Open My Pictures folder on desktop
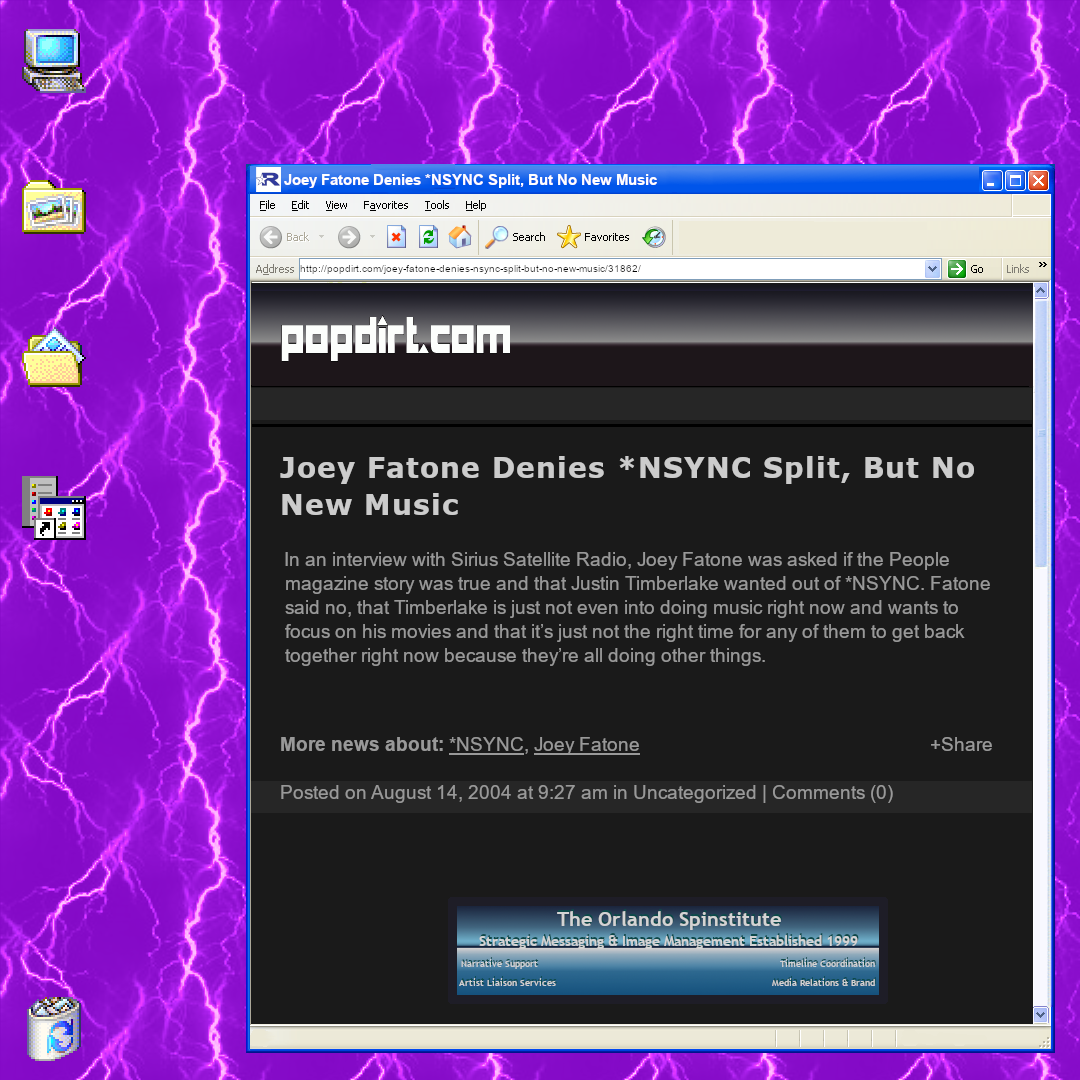The image size is (1080, 1080). click(53, 207)
